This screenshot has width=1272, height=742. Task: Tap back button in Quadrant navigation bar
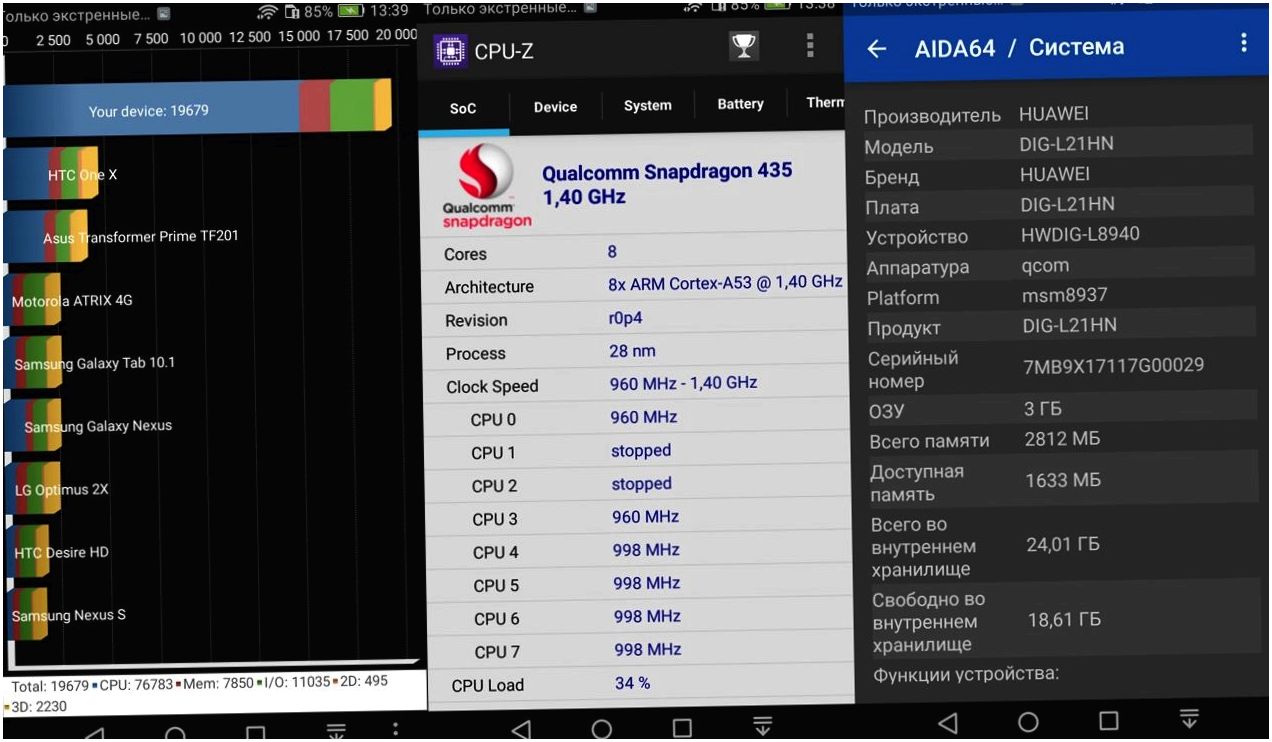coord(93,734)
